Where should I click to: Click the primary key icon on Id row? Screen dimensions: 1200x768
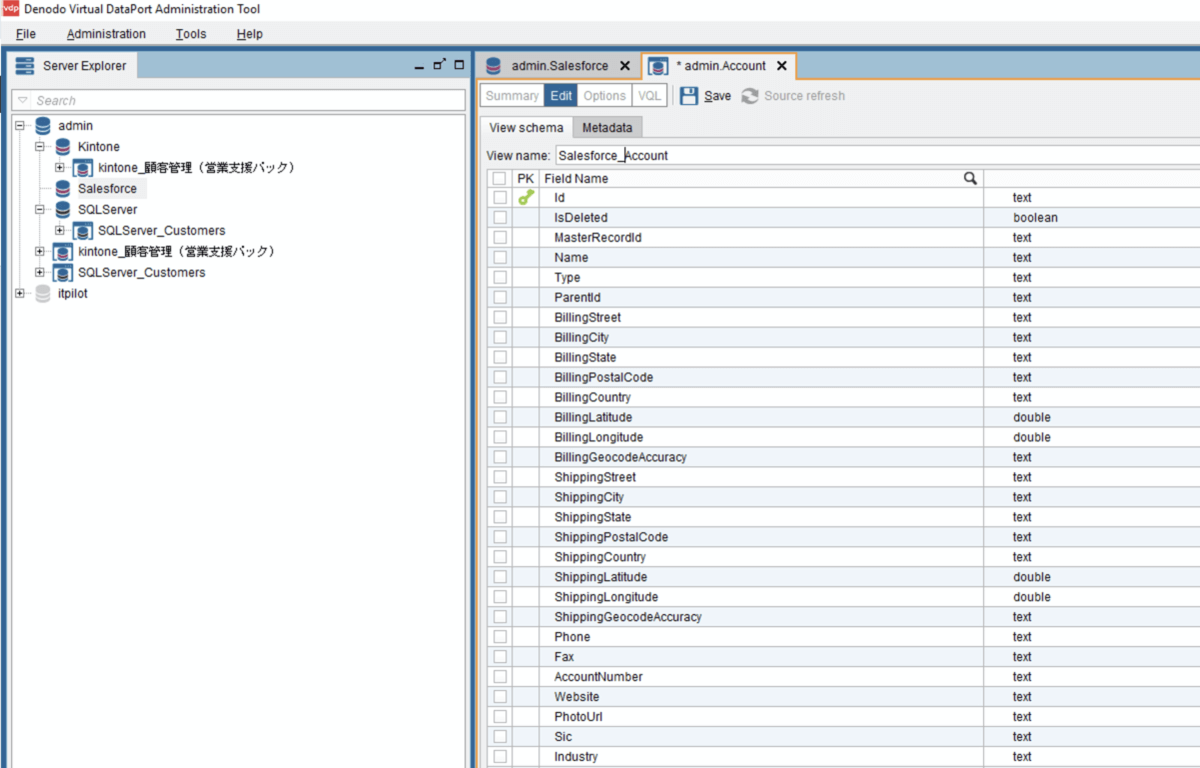526,198
